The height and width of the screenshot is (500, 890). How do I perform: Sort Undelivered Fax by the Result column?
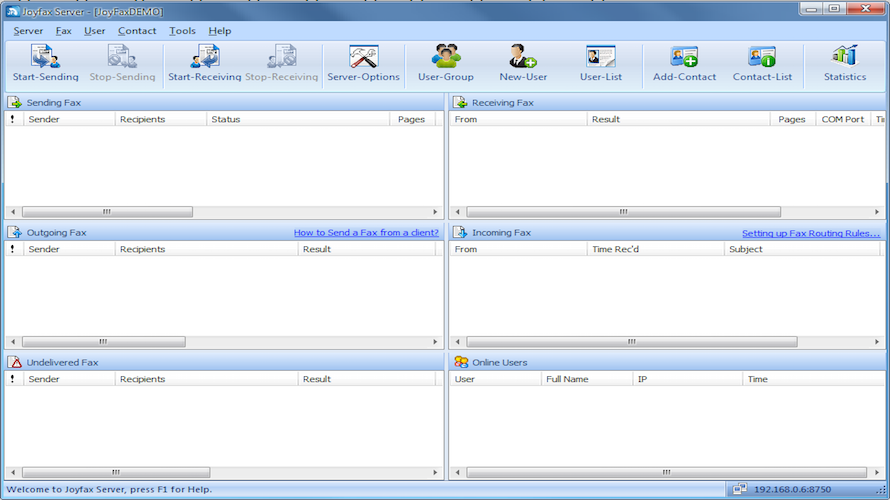(x=367, y=379)
